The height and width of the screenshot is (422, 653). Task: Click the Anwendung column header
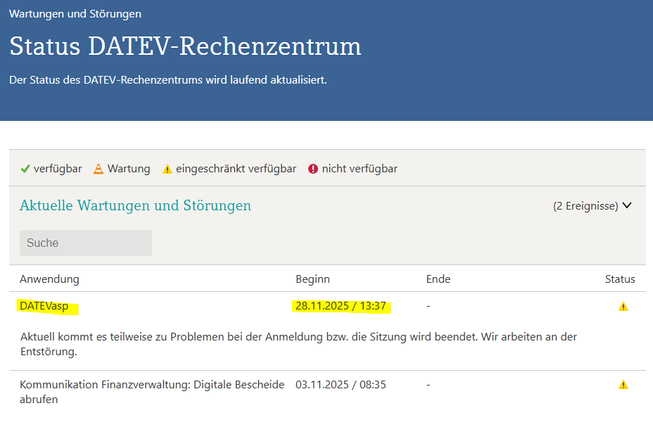(x=49, y=279)
